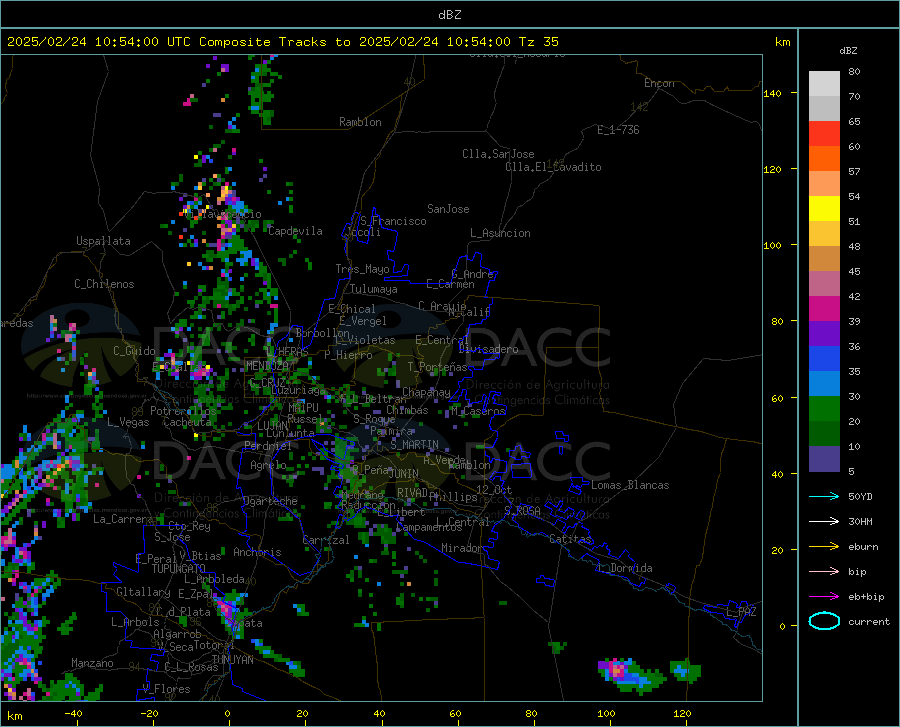The width and height of the screenshot is (900, 727).
Task: Click the white 30HM arrow in legend
Action: (x=824, y=522)
